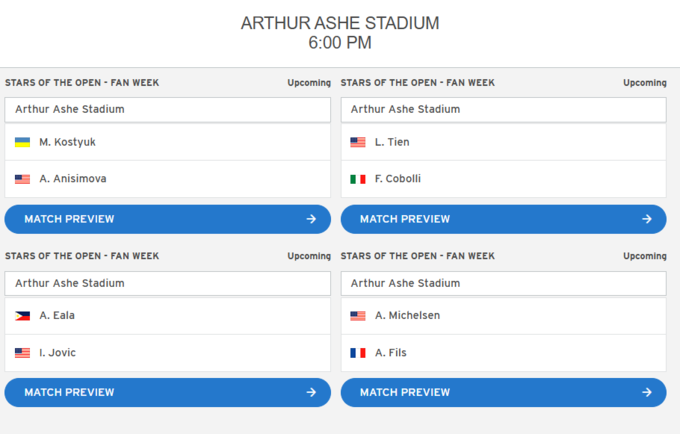Open Match Preview for Tien vs Cobolli

point(503,219)
